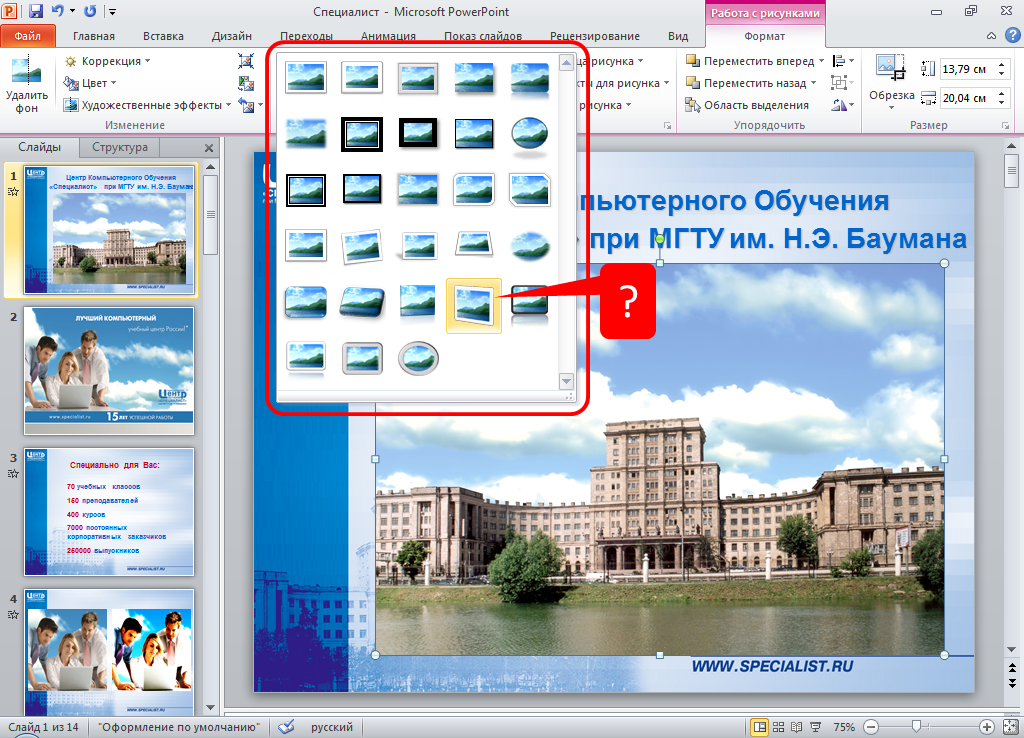Choose the metal oval picture style

click(x=416, y=357)
